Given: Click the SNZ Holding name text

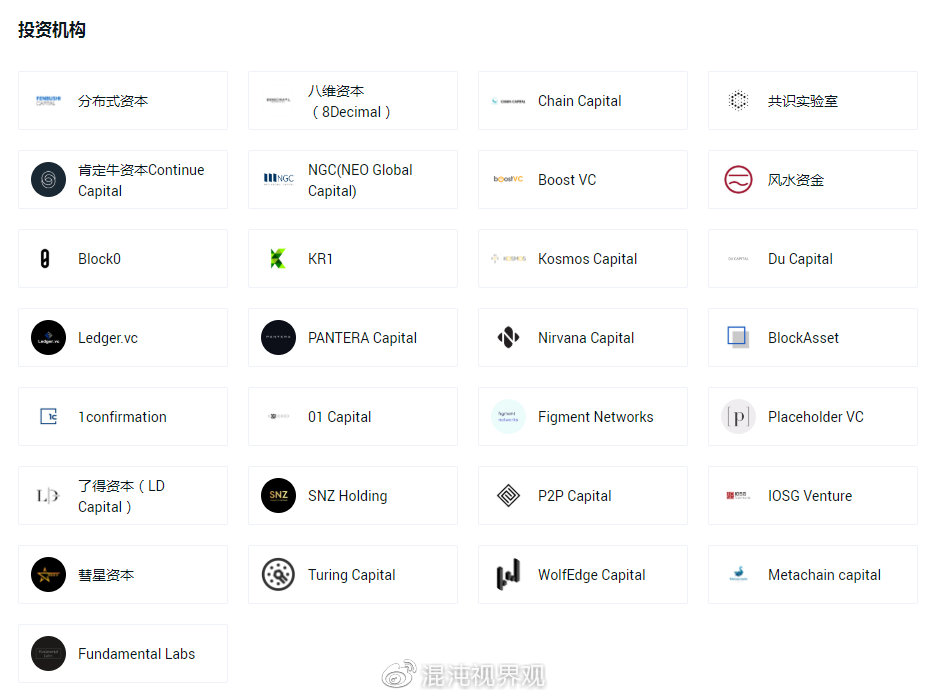Looking at the screenshot, I should [x=347, y=496].
